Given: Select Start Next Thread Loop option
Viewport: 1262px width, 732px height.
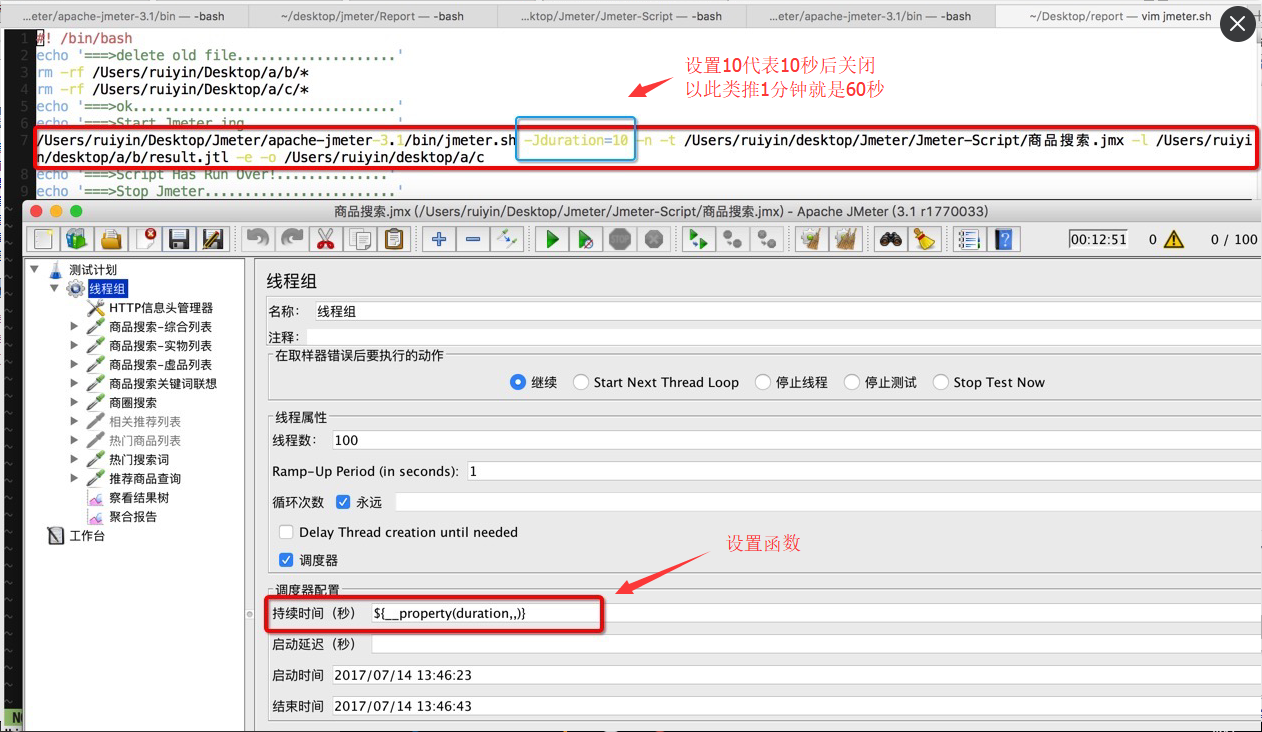Looking at the screenshot, I should point(579,382).
